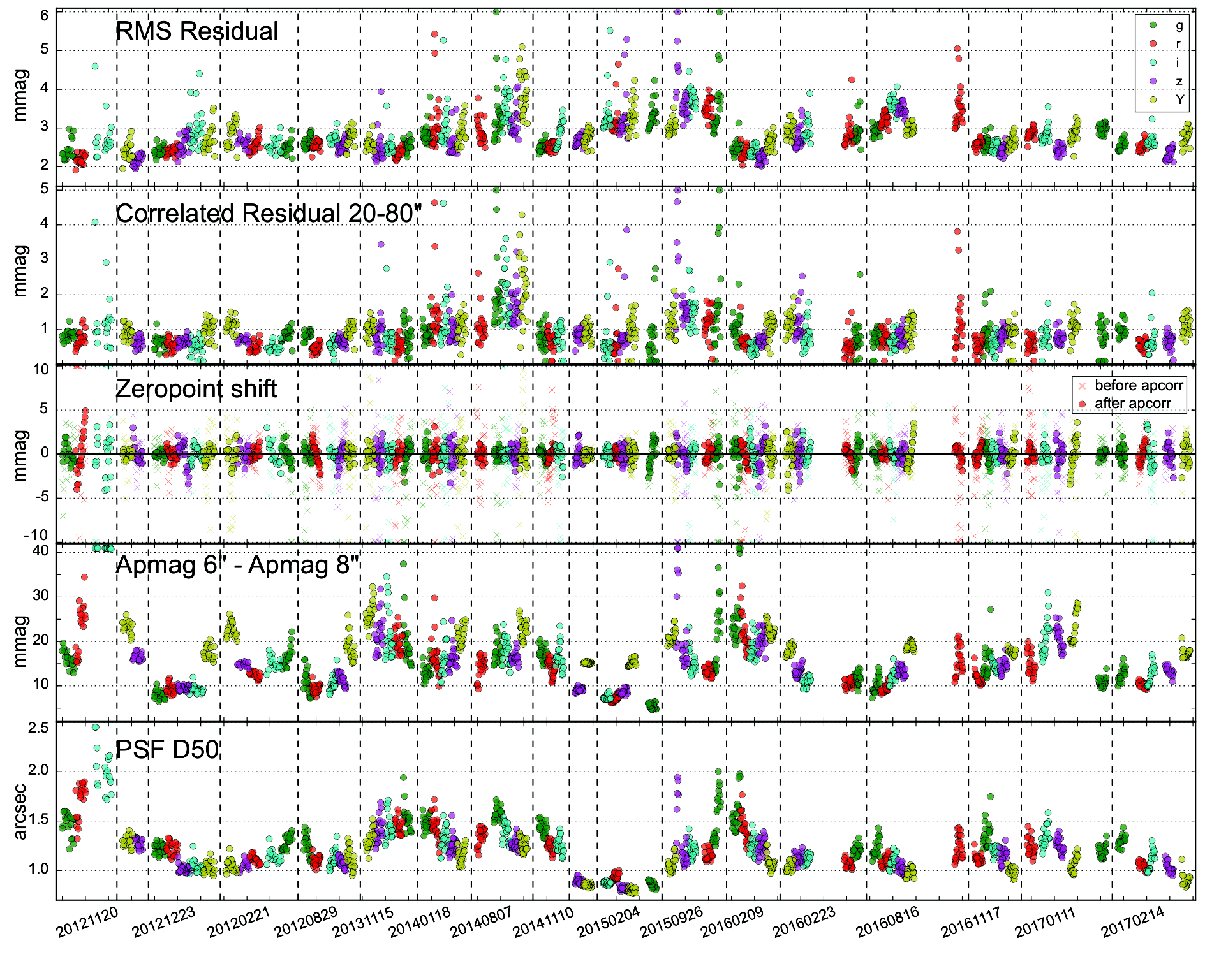Click the 20121120 date tick label
The width and height of the screenshot is (1205, 980).
(87, 923)
